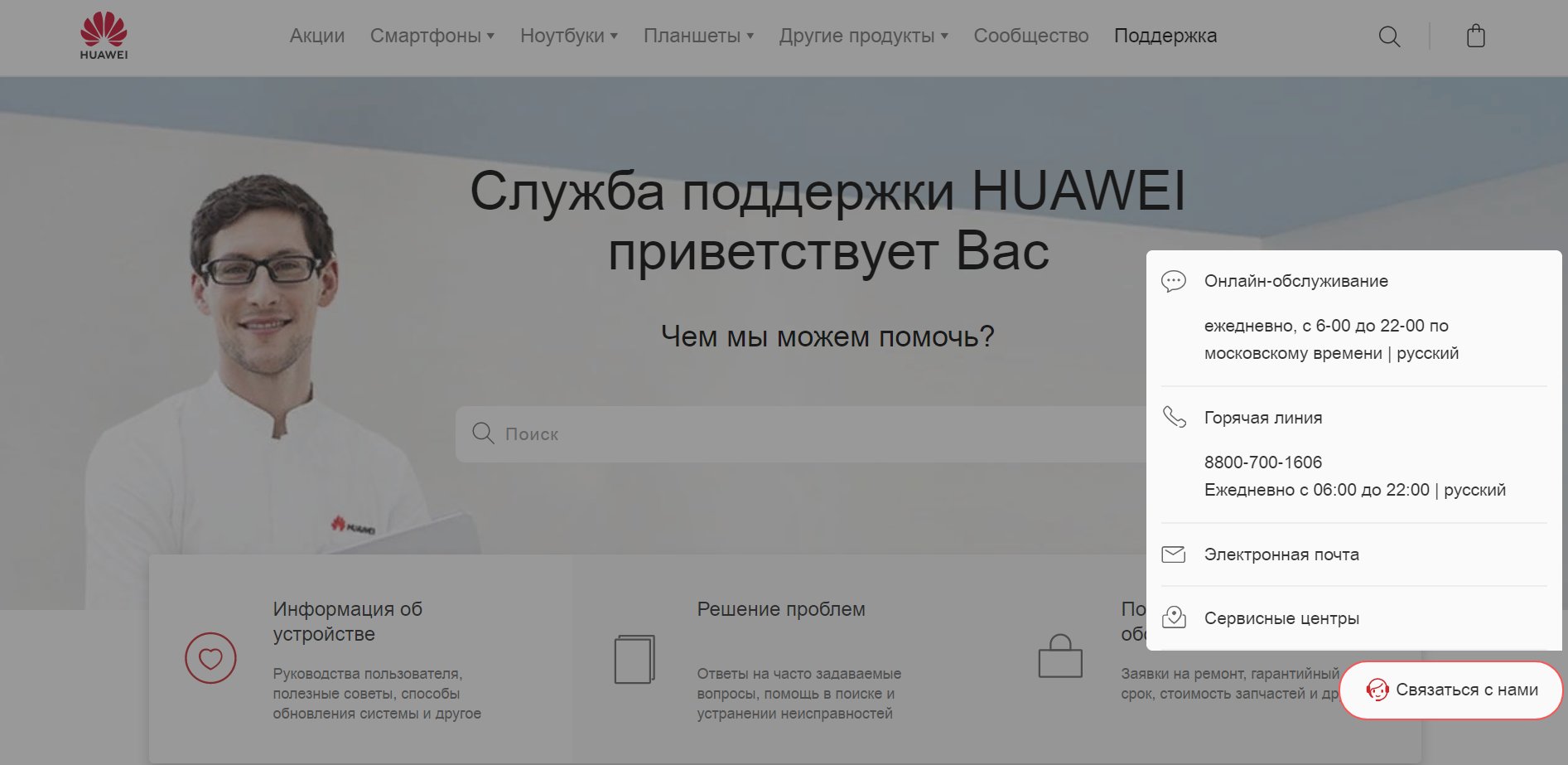Open the Поддержка menu item
1568x765 pixels.
pos(1165,36)
